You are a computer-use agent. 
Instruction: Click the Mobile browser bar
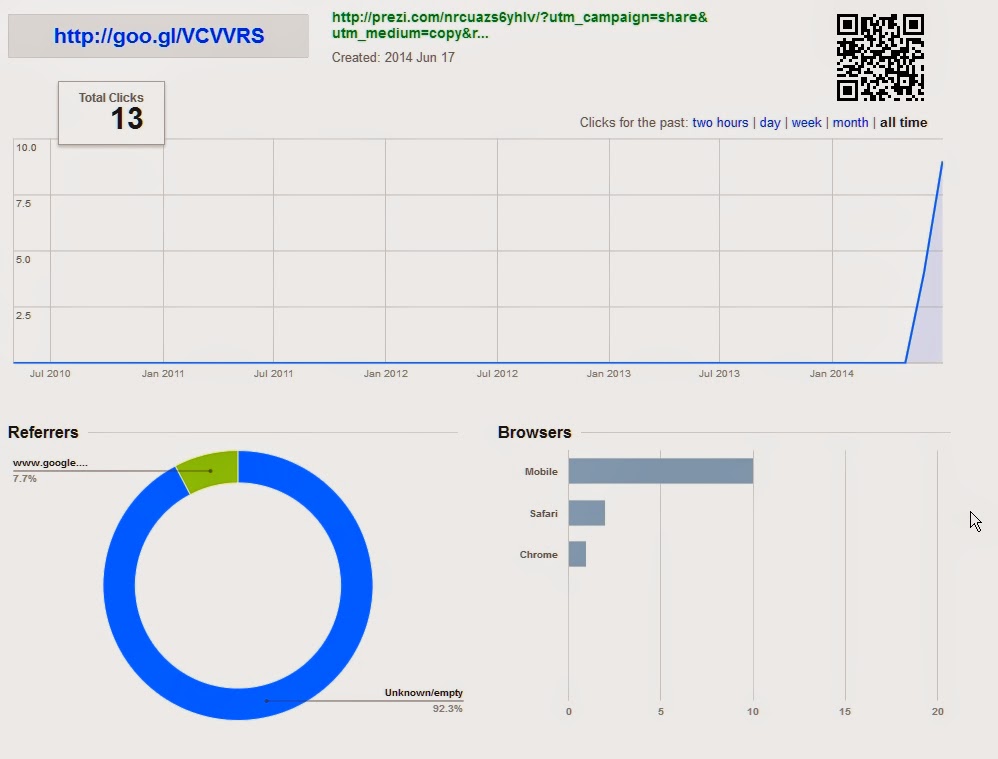click(661, 471)
